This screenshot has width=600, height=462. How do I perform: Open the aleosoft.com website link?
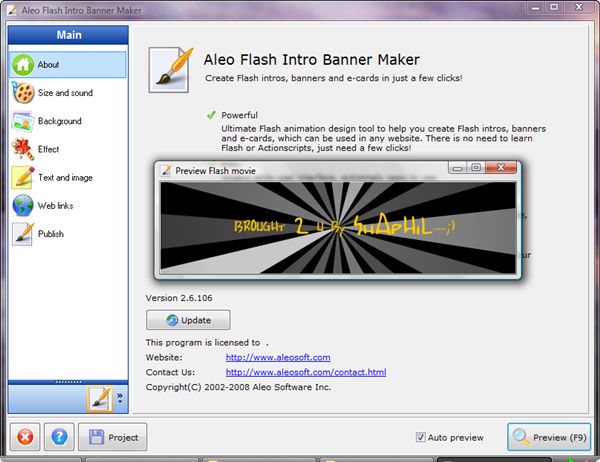(278, 358)
